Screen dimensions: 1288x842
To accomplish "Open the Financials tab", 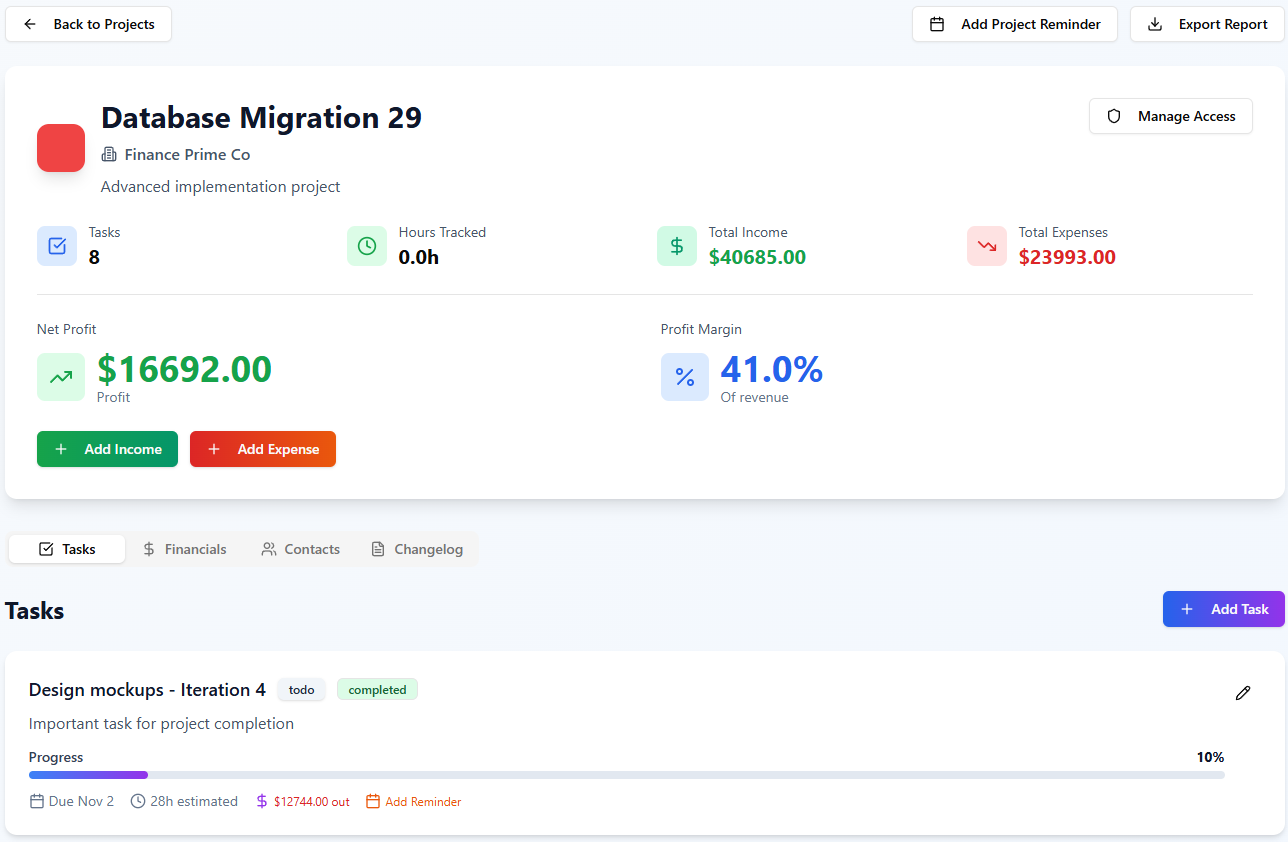I will pos(185,549).
